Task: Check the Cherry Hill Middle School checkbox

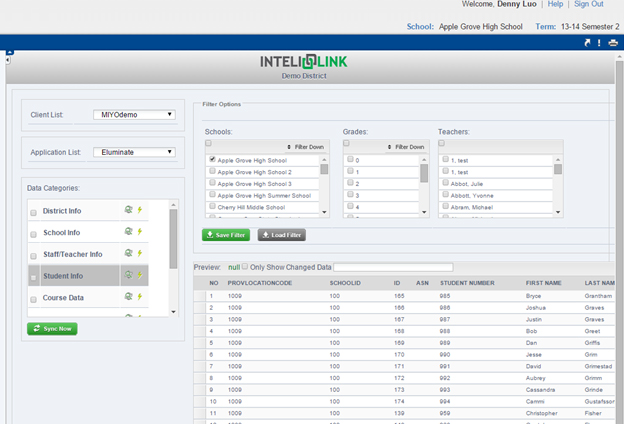Action: (212, 206)
